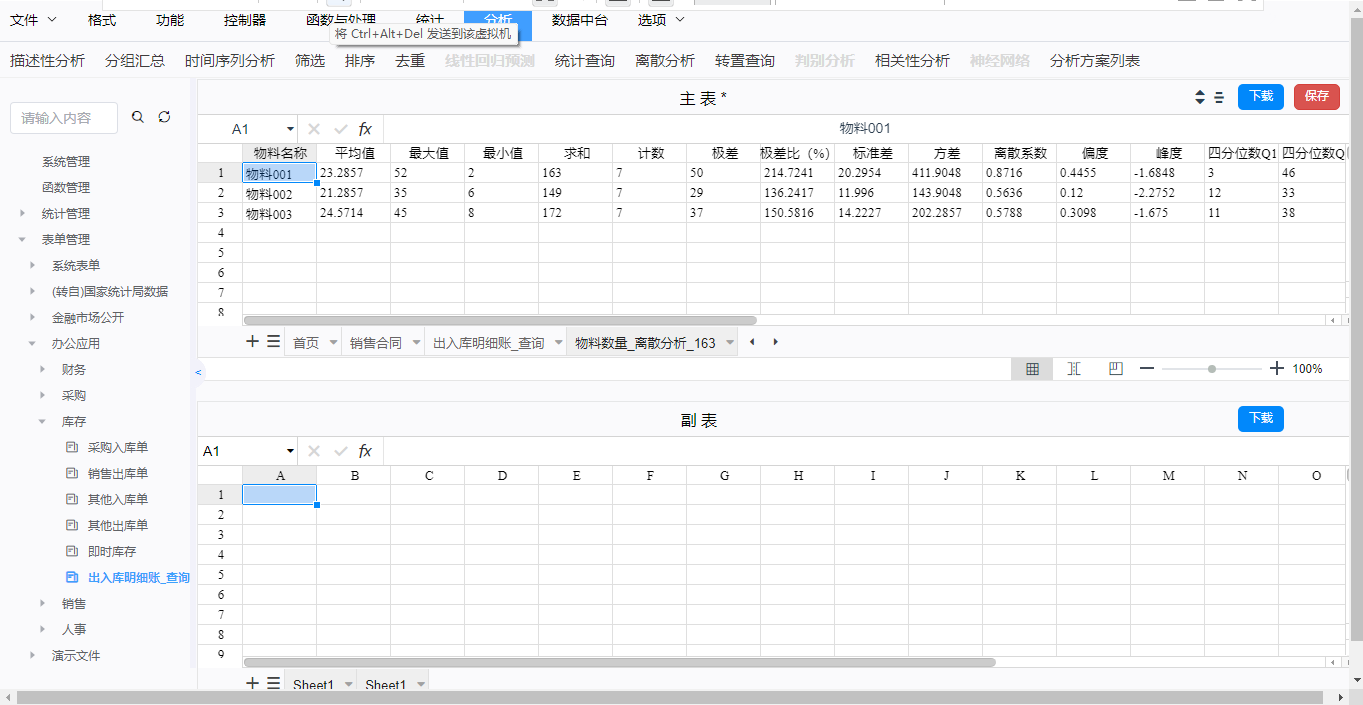Click the zoom-out minus icon
Viewport: 1363px width, 705px height.
1147,369
